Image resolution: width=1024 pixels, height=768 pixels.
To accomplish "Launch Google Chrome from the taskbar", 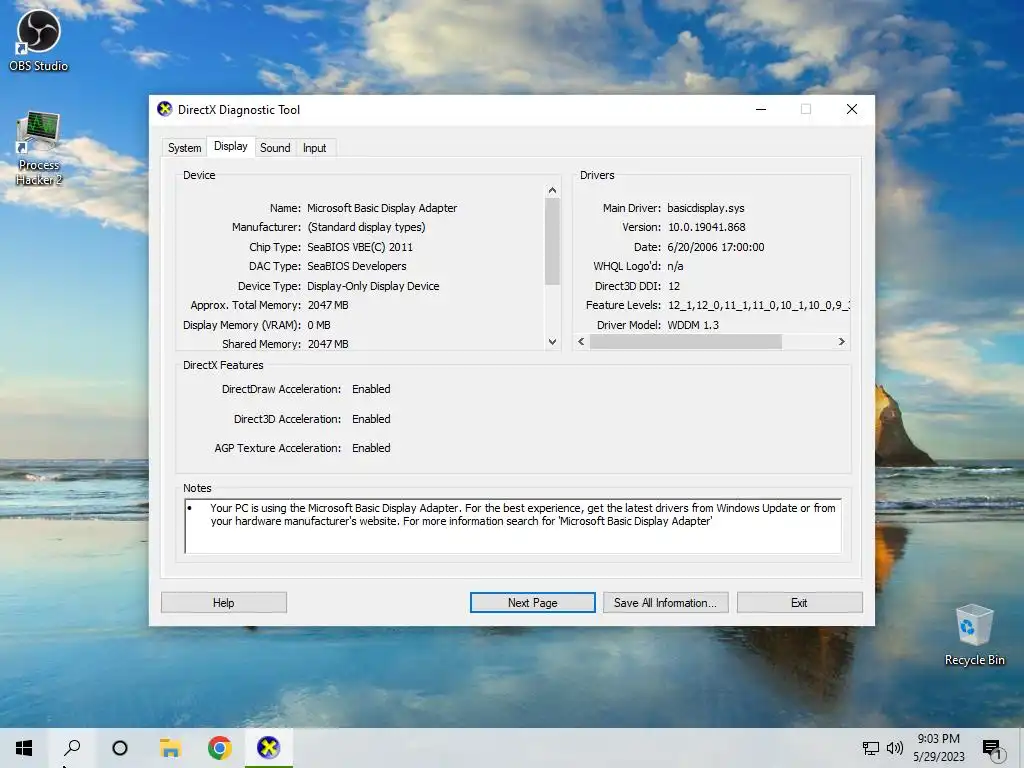I will click(x=219, y=748).
